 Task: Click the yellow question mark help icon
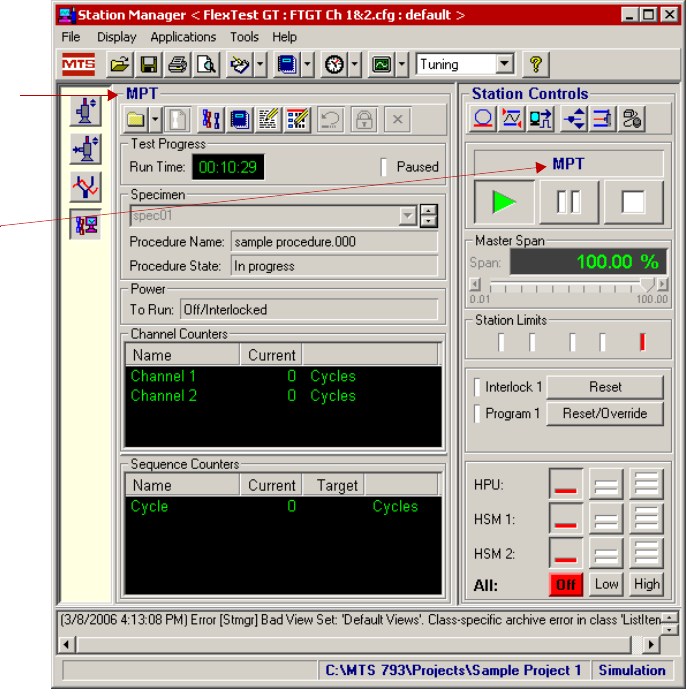coord(536,65)
